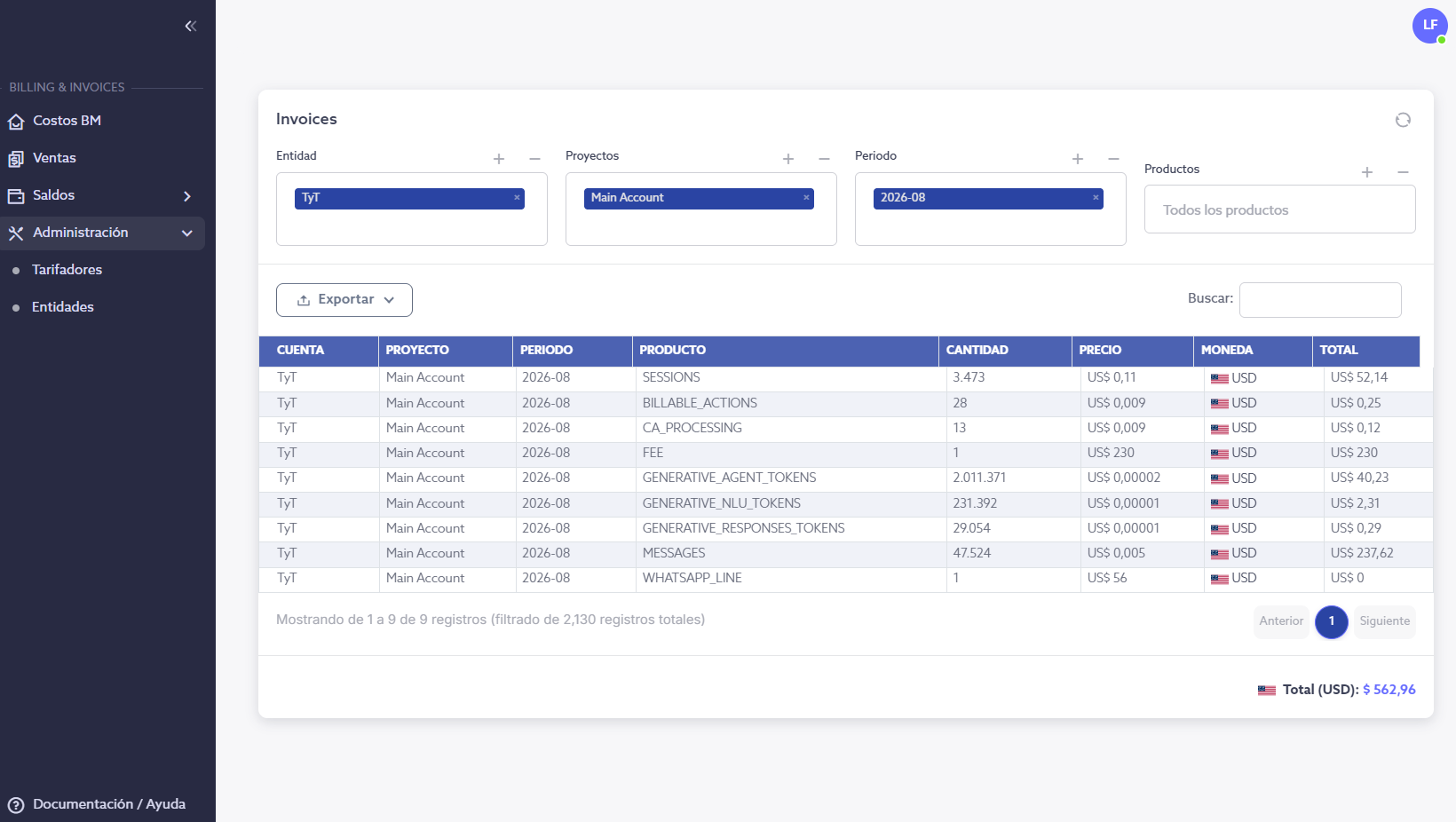Image resolution: width=1456 pixels, height=822 pixels.
Task: Click the minus icon for Periodo
Action: 1113,159
